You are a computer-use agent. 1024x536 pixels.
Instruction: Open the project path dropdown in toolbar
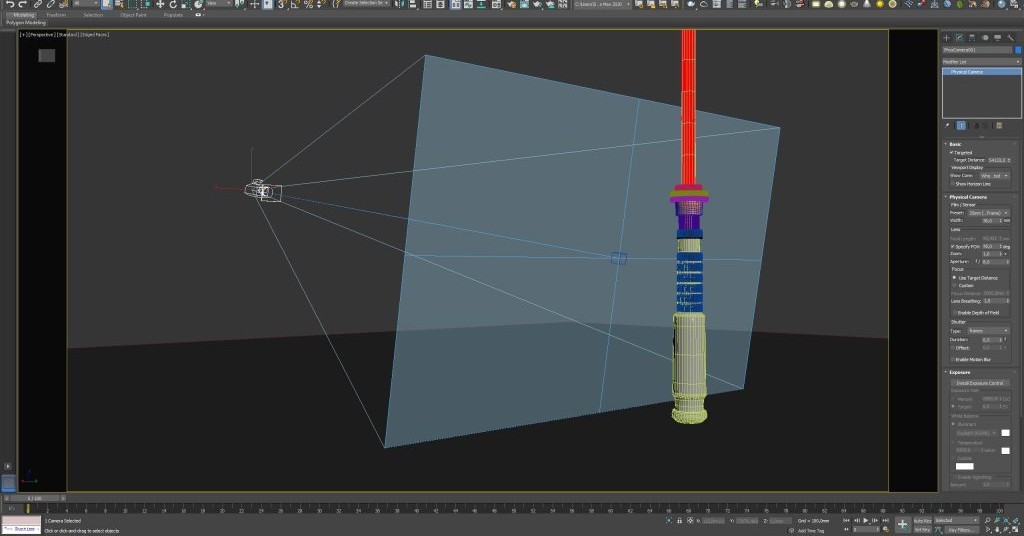coord(603,4)
